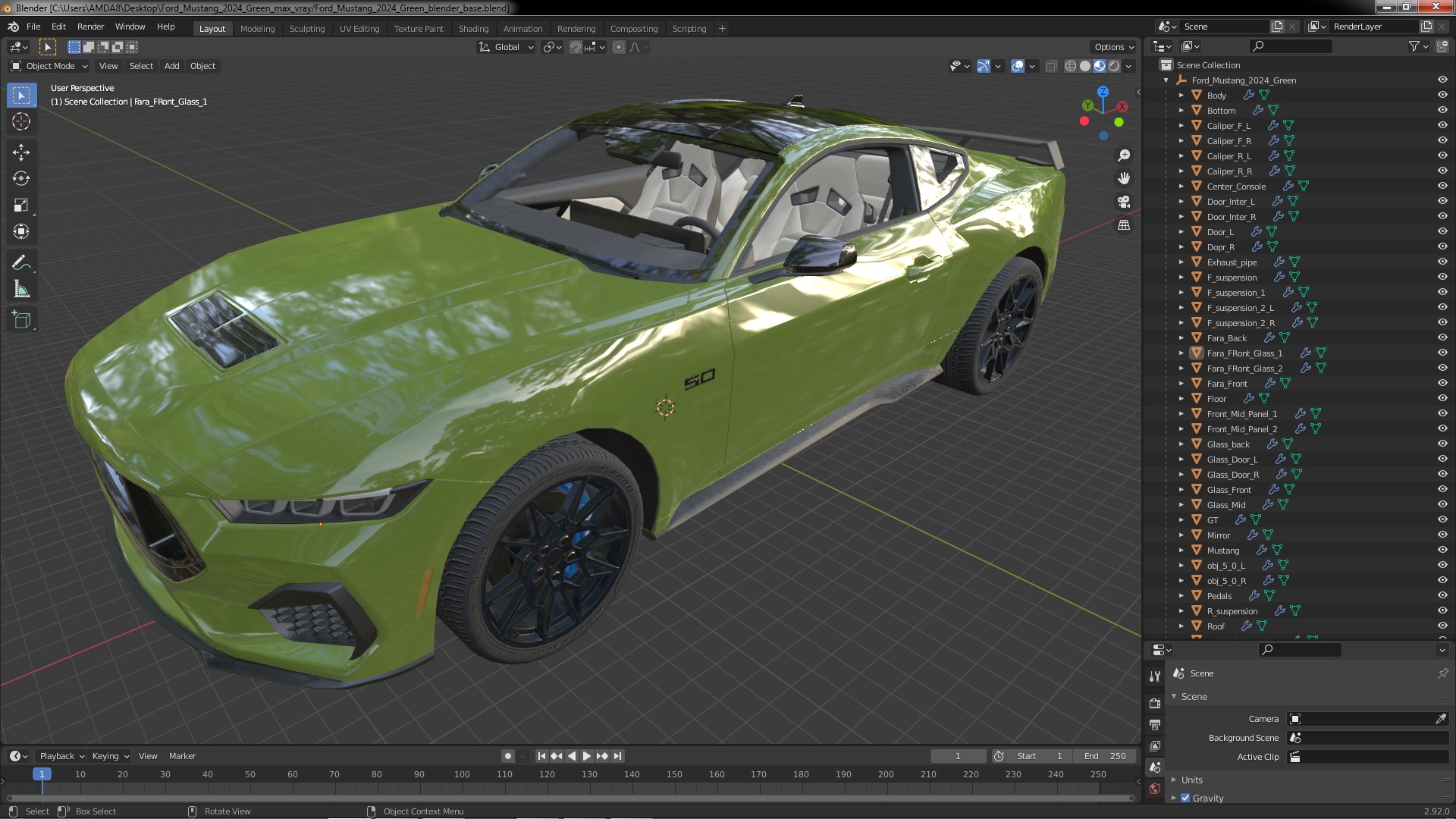The image size is (1456, 819).
Task: Toggle proportional editing
Action: coord(619,47)
